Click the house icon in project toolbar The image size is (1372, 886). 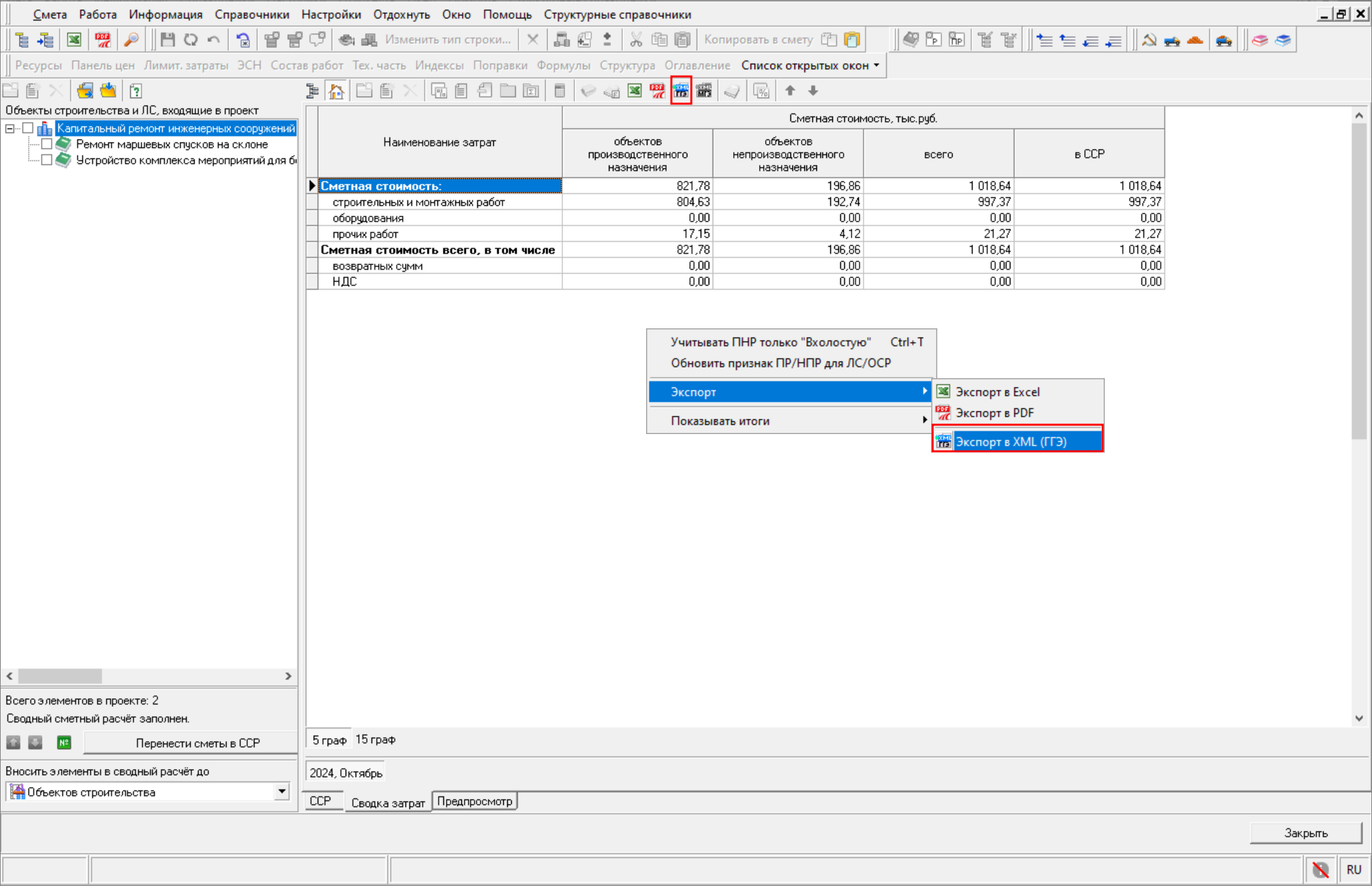(336, 91)
